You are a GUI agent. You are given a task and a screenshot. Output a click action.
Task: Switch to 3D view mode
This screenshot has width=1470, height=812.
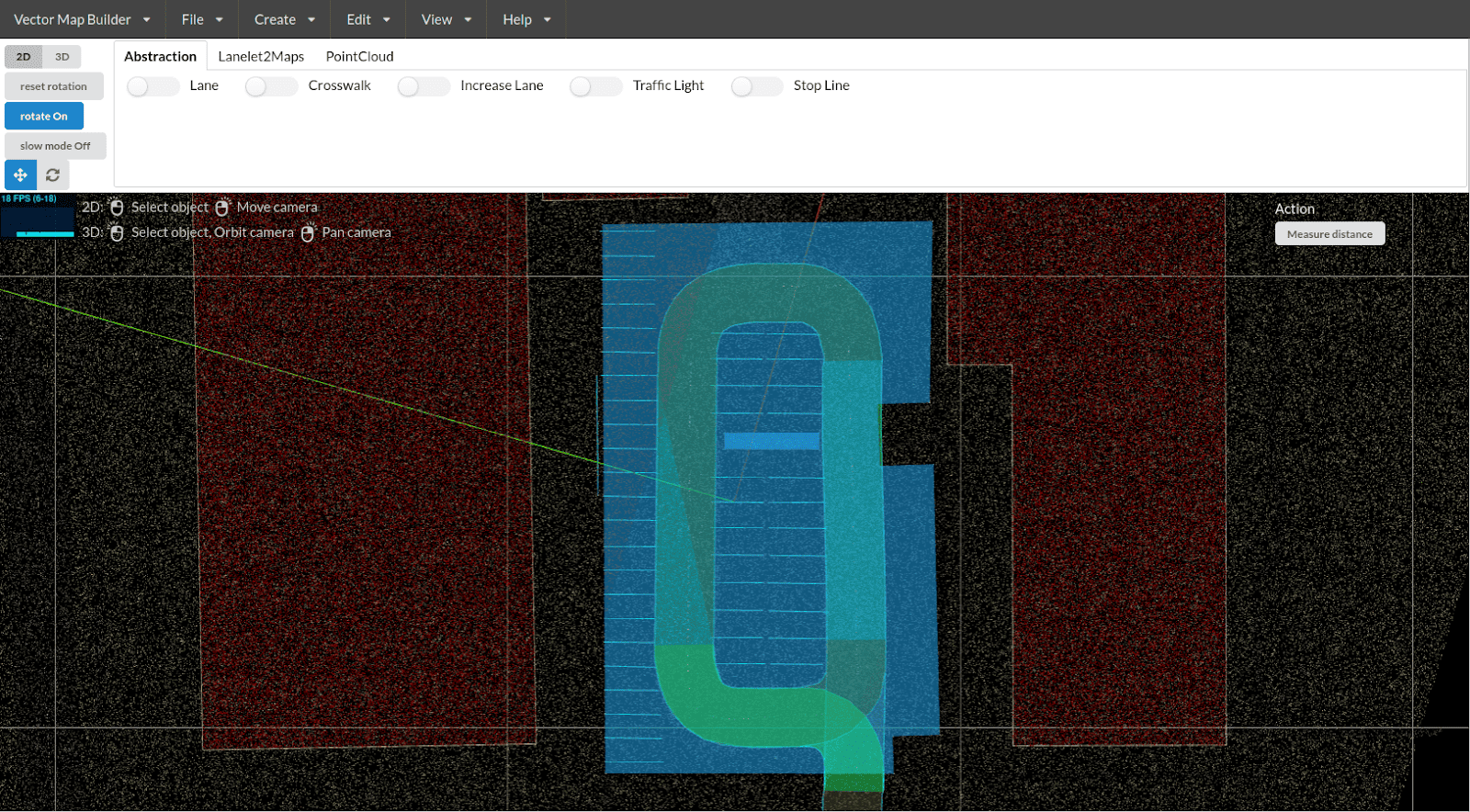pyautogui.click(x=62, y=57)
